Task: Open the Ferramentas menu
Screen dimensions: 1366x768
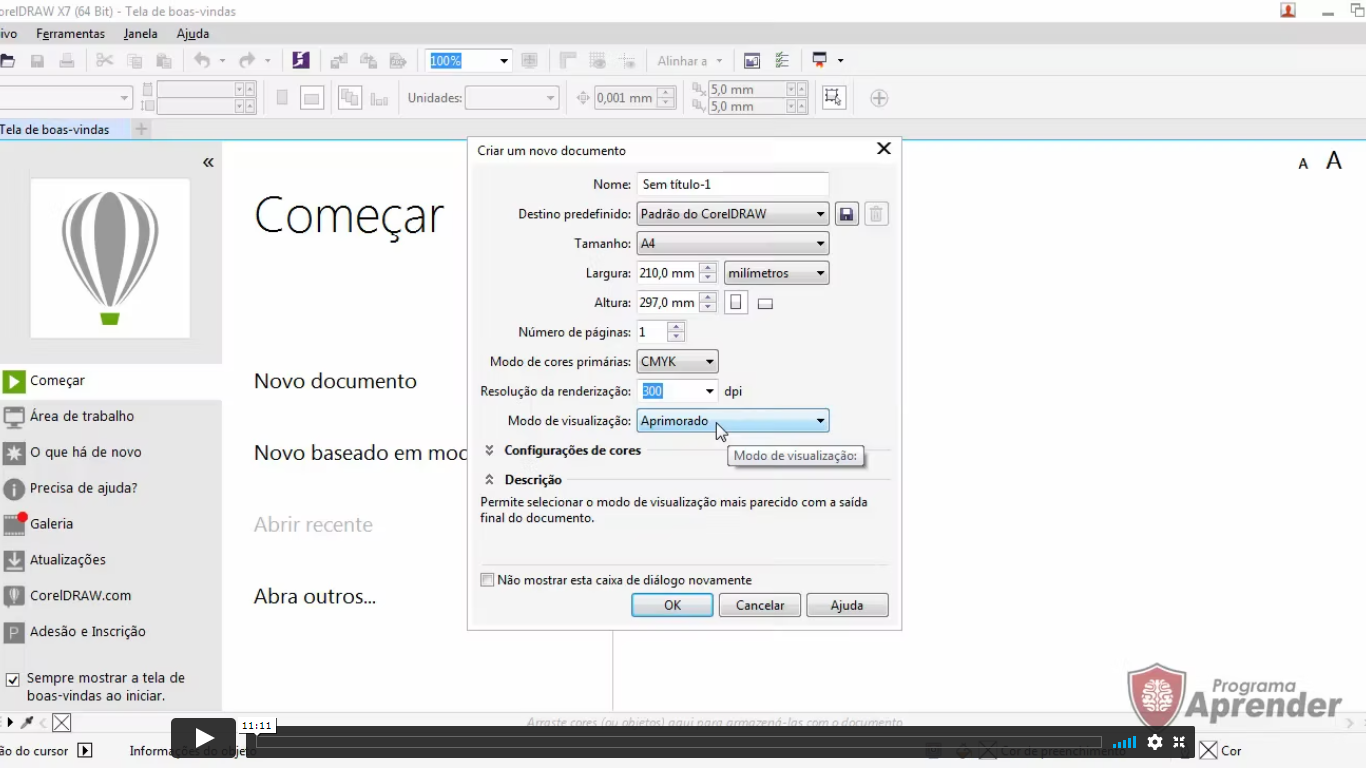Action: click(x=70, y=34)
